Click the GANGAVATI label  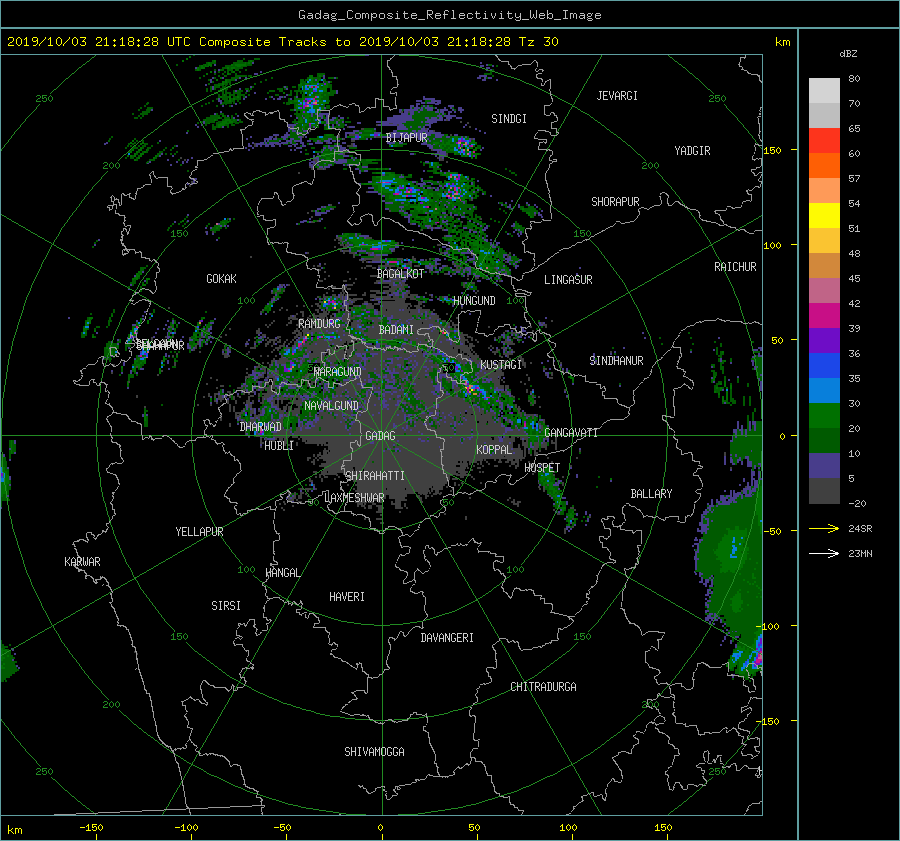[x=571, y=433]
